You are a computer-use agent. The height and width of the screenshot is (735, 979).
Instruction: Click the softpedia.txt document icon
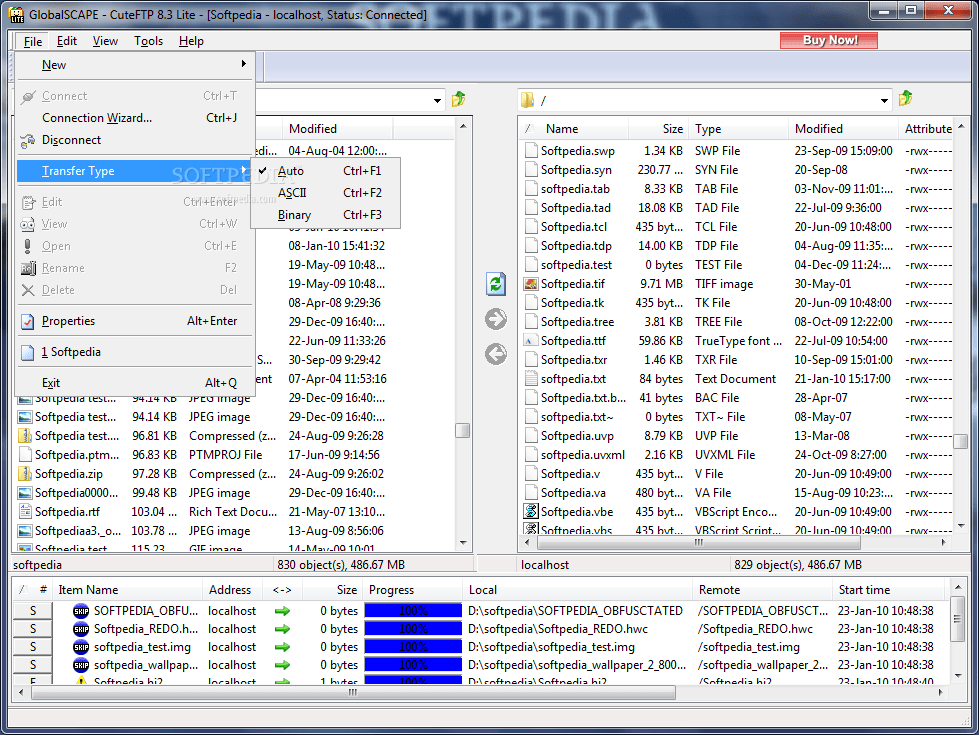pos(531,378)
